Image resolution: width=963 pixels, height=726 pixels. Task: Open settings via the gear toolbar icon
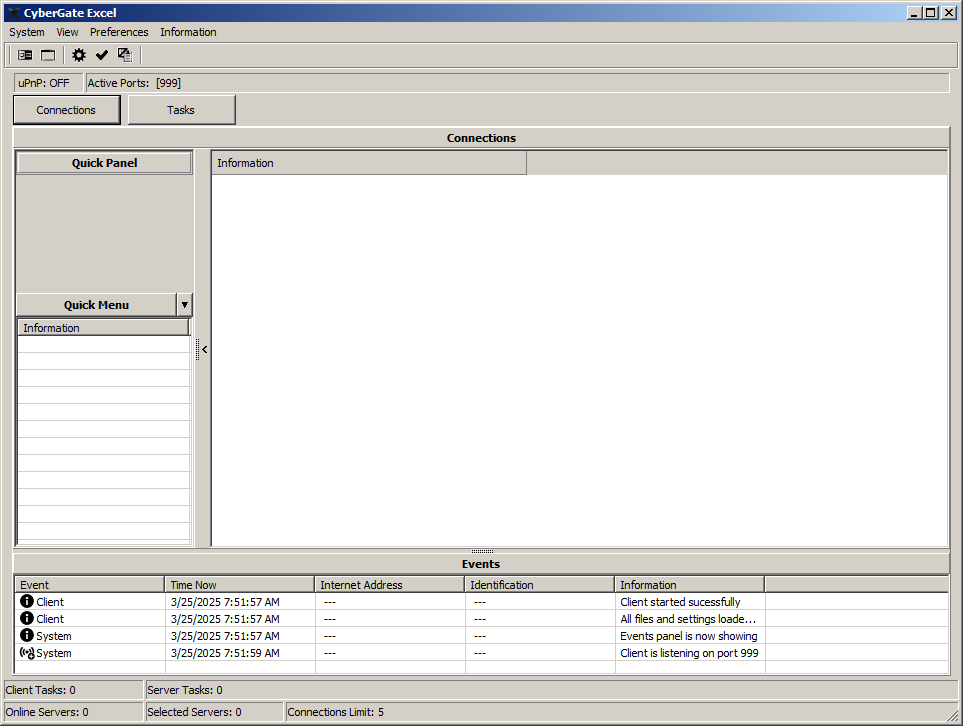79,55
